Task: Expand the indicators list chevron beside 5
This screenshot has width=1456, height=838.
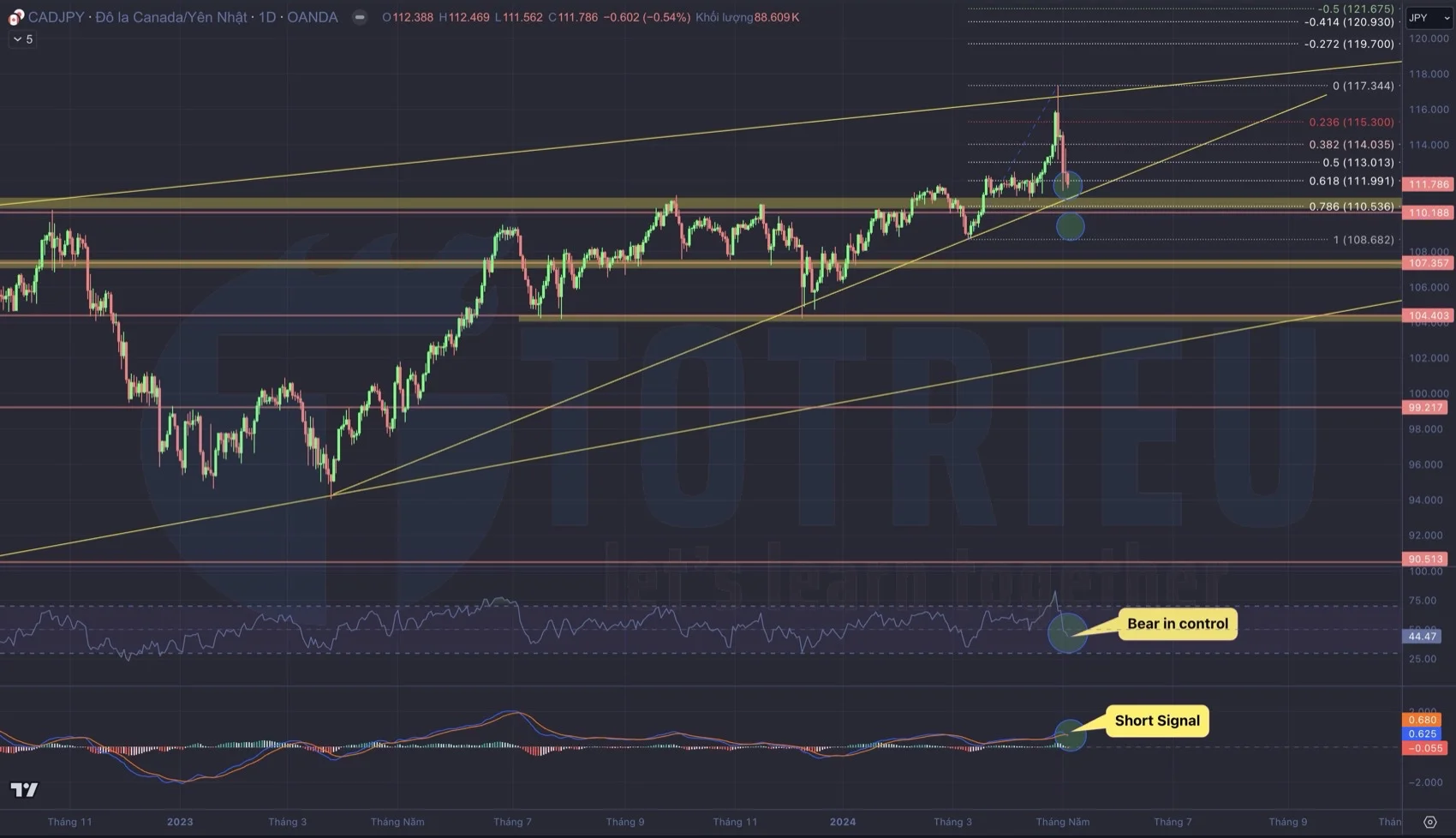Action: point(21,39)
